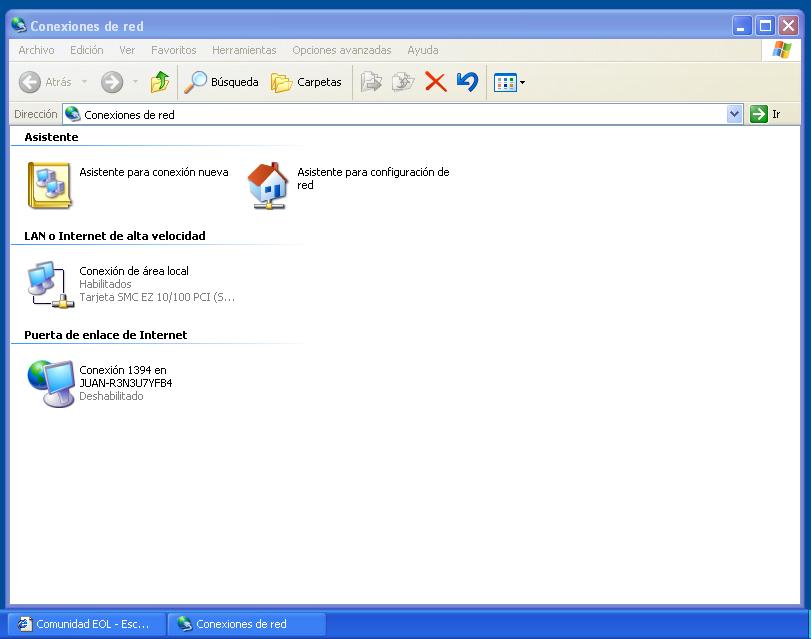Click the Copy To toolbar icon
This screenshot has height=639, width=811.
(x=403, y=82)
